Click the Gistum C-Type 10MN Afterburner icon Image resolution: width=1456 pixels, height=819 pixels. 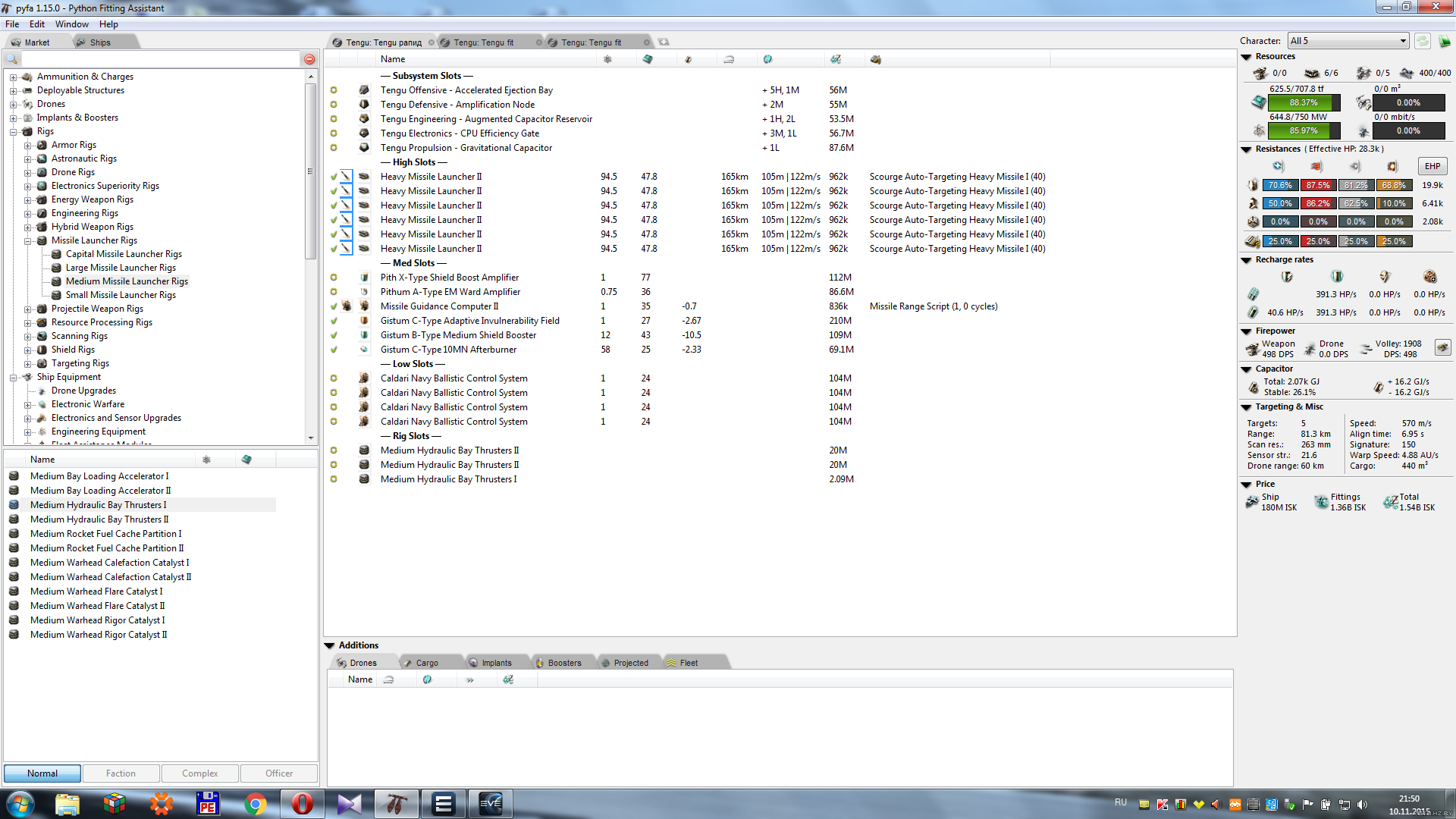364,350
